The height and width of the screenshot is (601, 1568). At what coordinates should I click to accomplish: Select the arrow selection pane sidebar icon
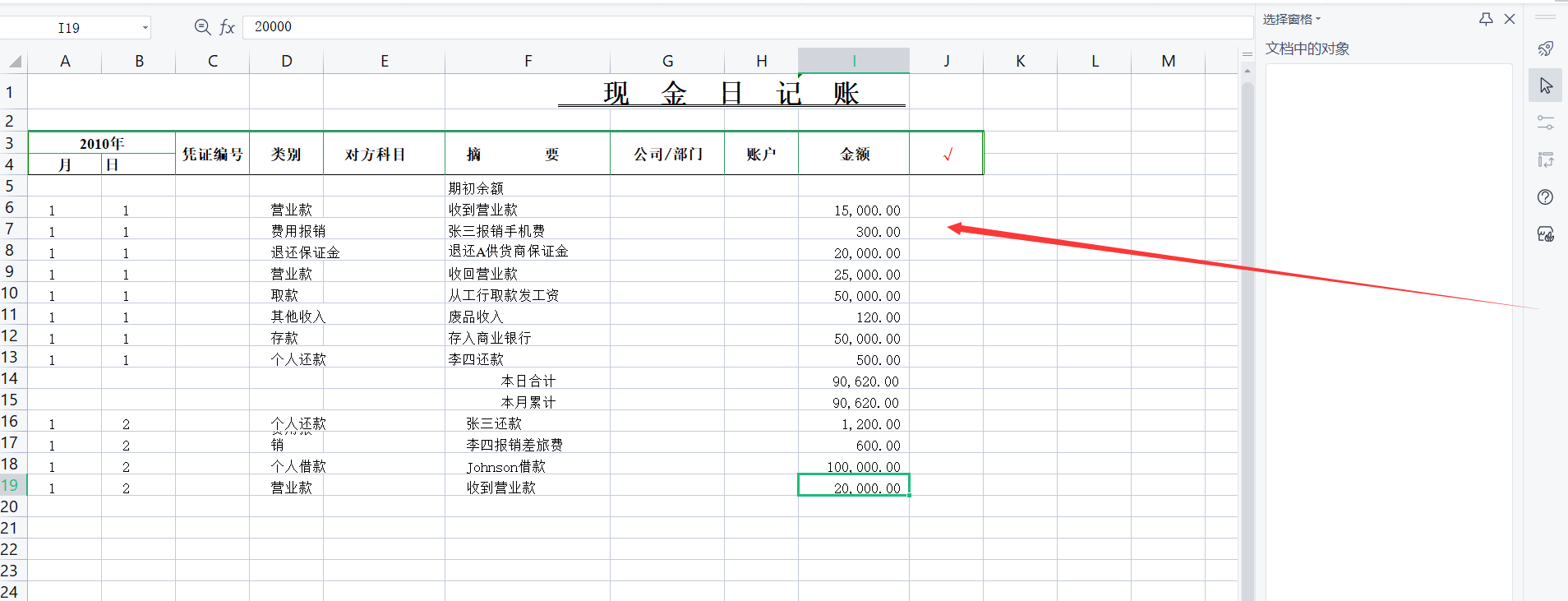1545,86
